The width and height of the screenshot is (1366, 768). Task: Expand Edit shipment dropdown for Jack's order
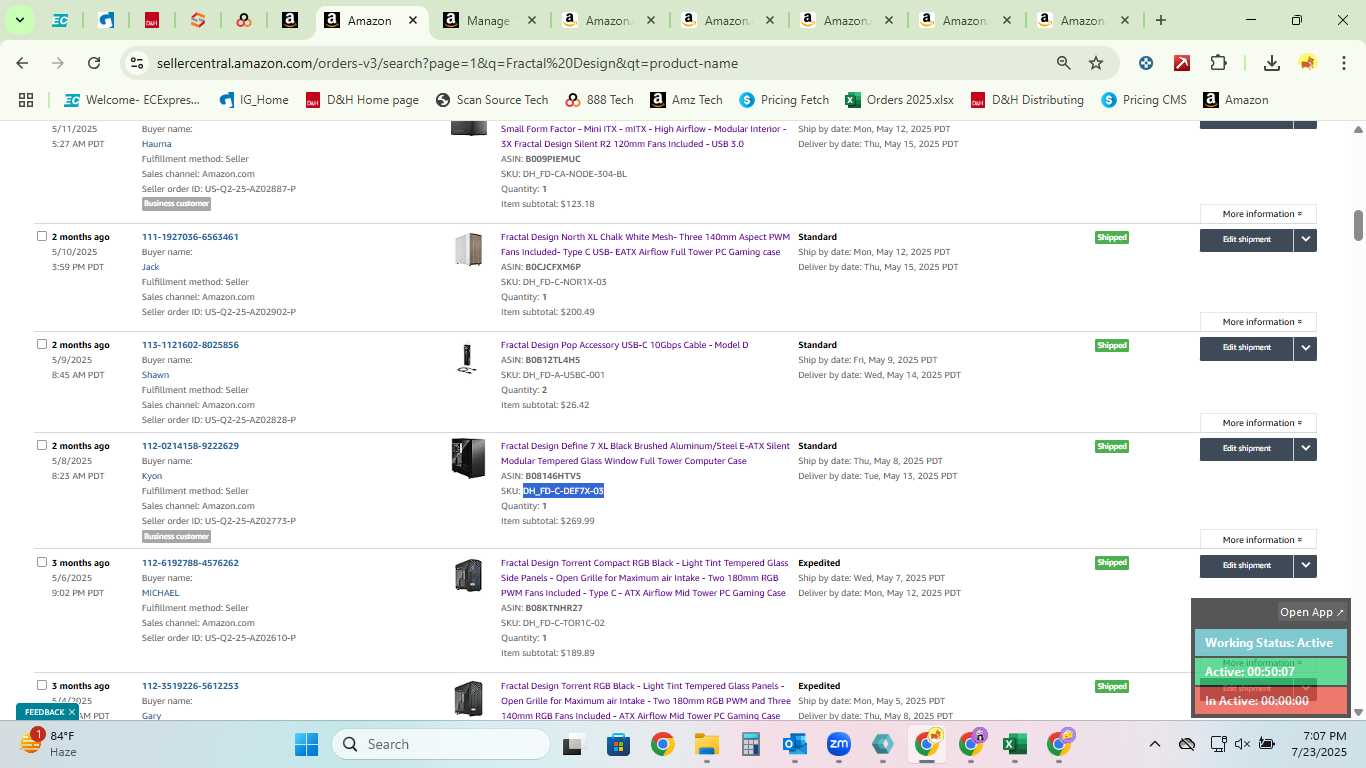[1305, 240]
